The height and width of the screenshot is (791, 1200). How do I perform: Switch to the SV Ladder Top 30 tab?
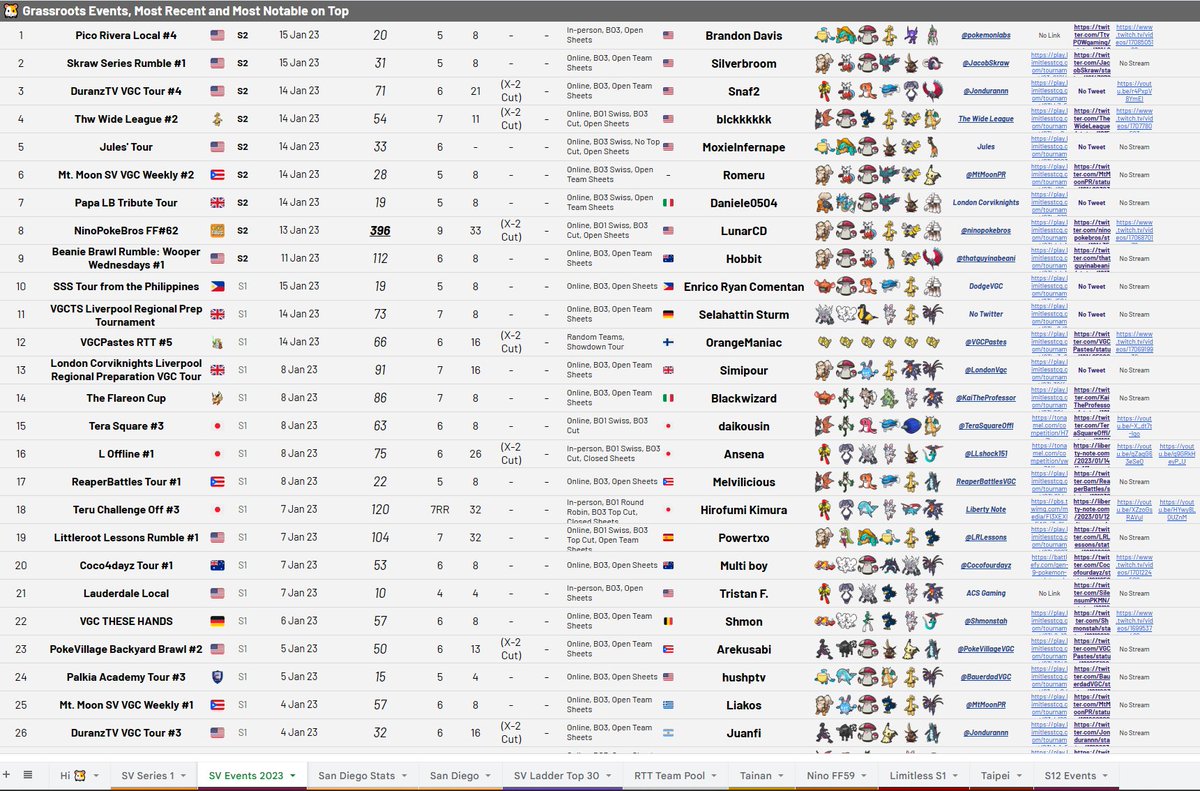(x=557, y=776)
